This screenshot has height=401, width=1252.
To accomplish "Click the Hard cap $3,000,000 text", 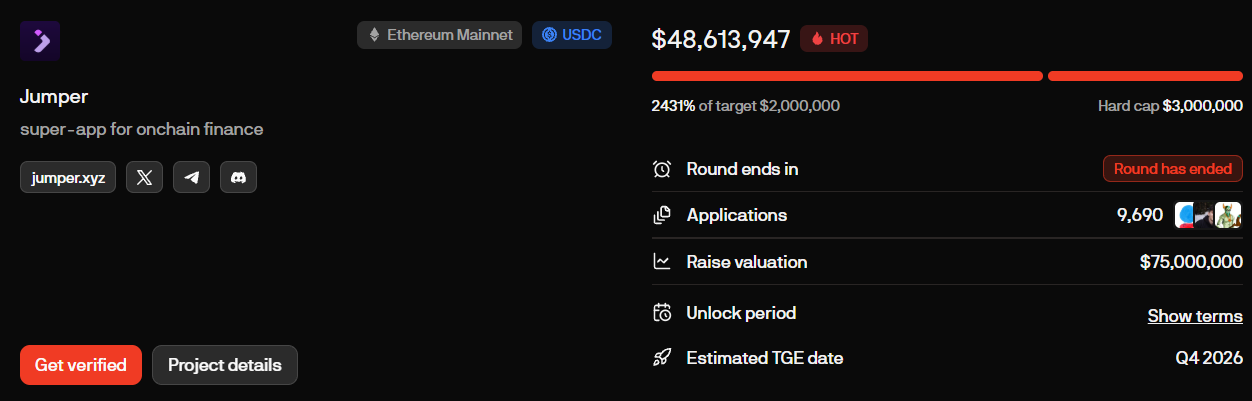I will click(x=1170, y=106).
